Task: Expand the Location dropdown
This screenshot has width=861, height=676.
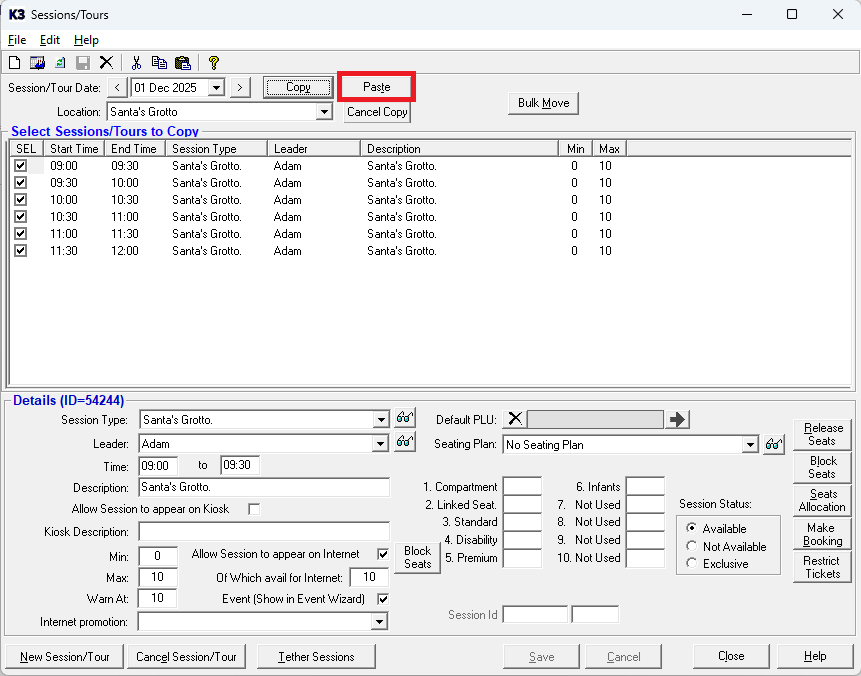Action: tap(323, 112)
